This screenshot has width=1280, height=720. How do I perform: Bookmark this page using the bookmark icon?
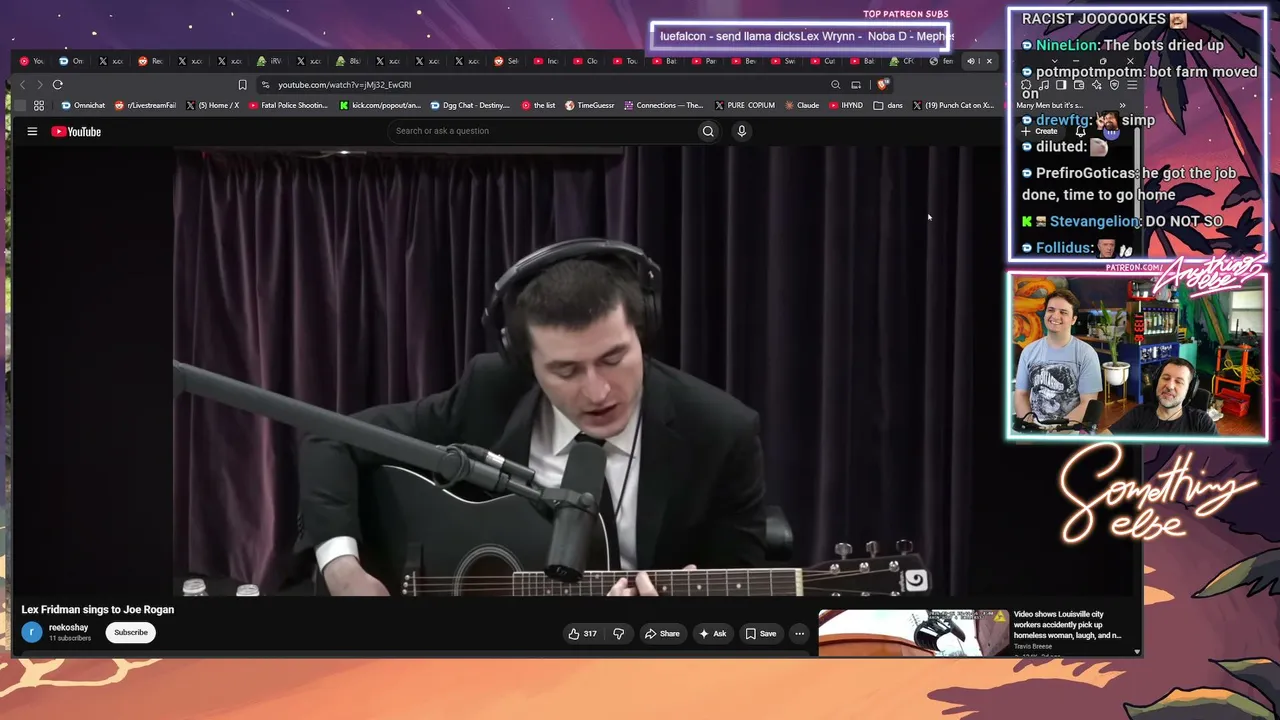(242, 85)
